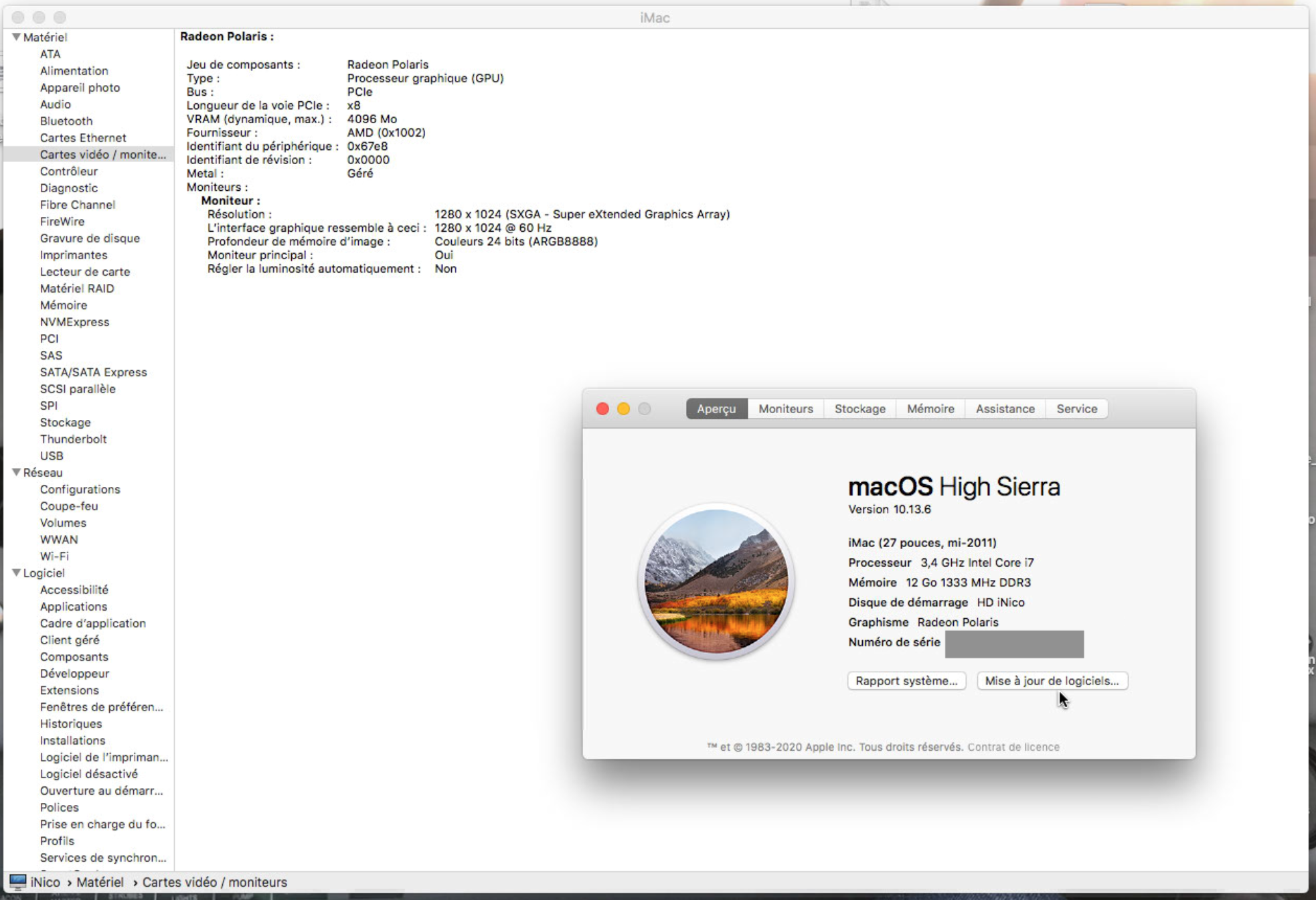The image size is (1316, 900).
Task: Minimize the About This Mac window
Action: [x=623, y=408]
